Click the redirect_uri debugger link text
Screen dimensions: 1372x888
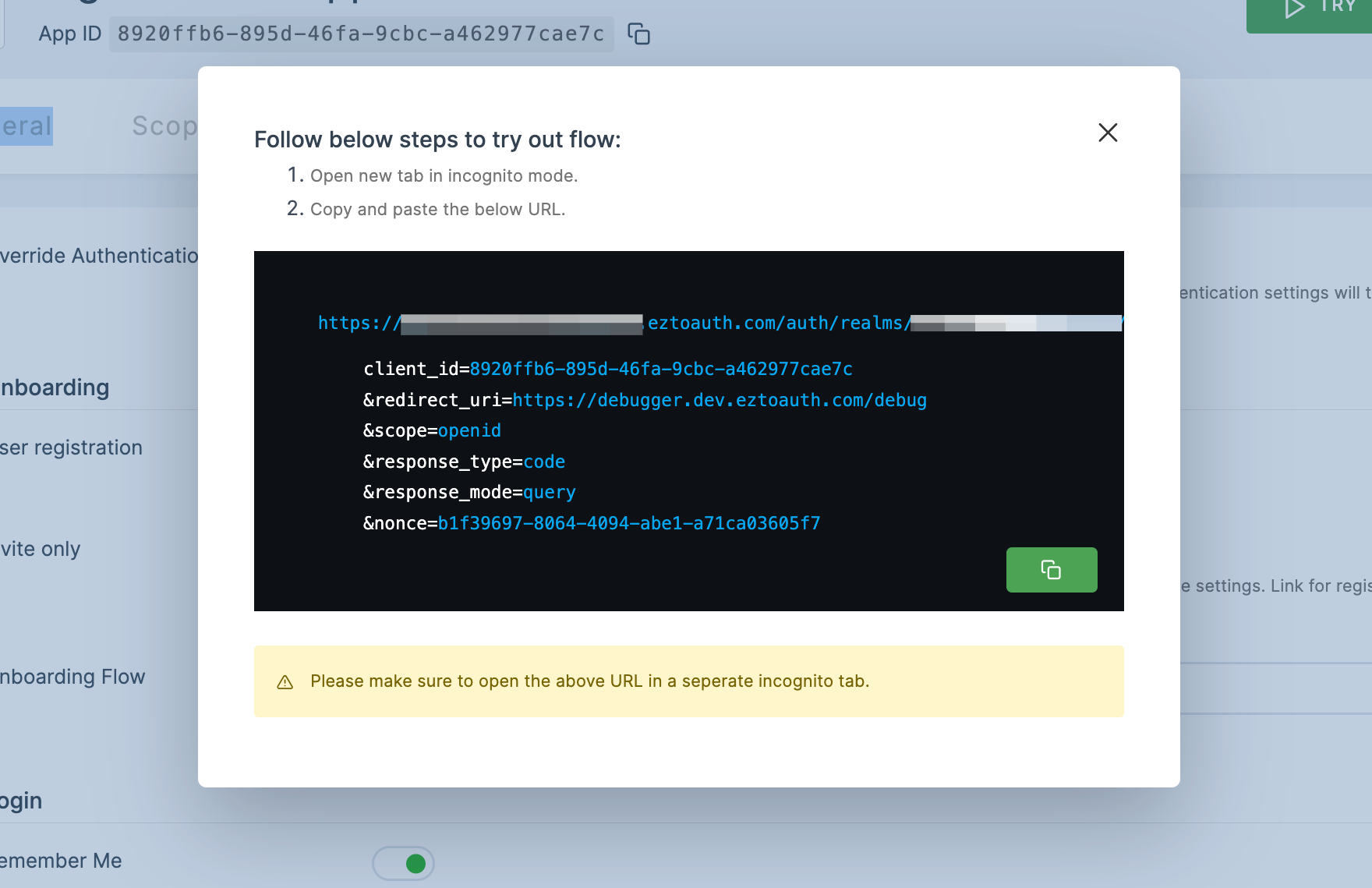point(720,400)
